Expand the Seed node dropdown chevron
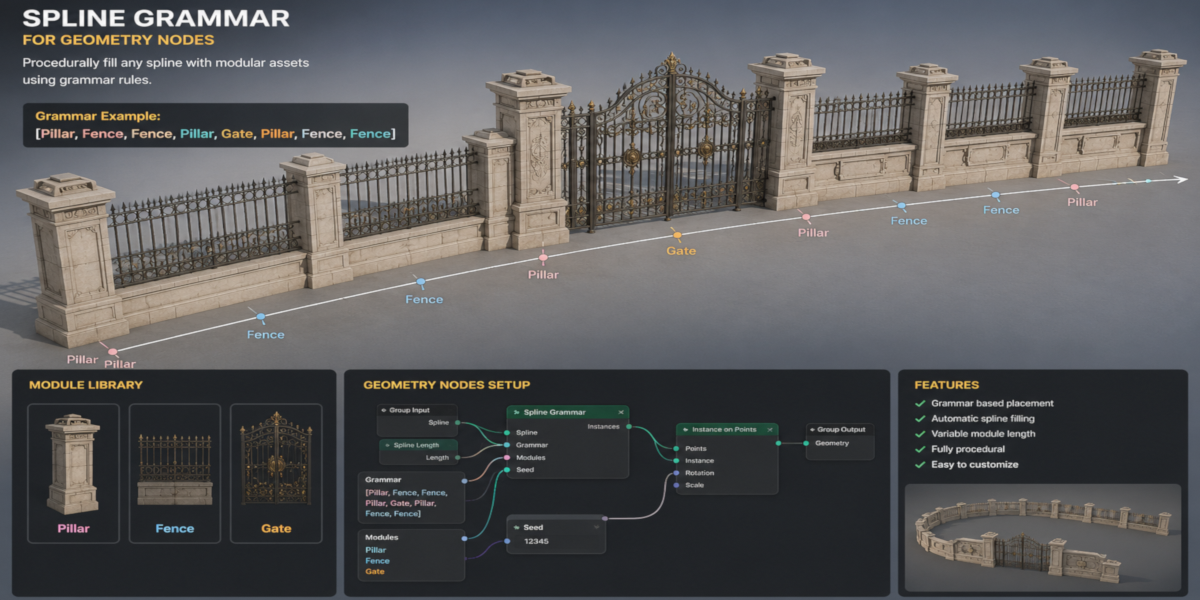This screenshot has height=600, width=1200. [597, 527]
